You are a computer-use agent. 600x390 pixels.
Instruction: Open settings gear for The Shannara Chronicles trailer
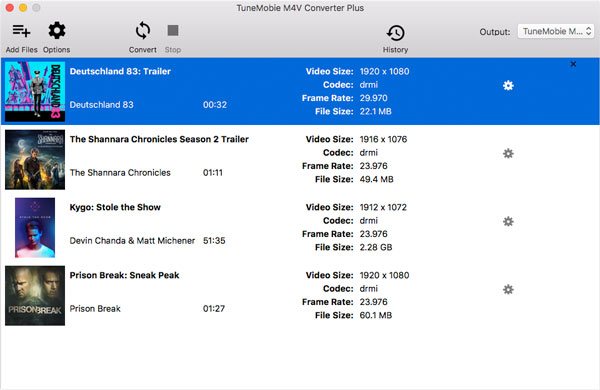[508, 153]
